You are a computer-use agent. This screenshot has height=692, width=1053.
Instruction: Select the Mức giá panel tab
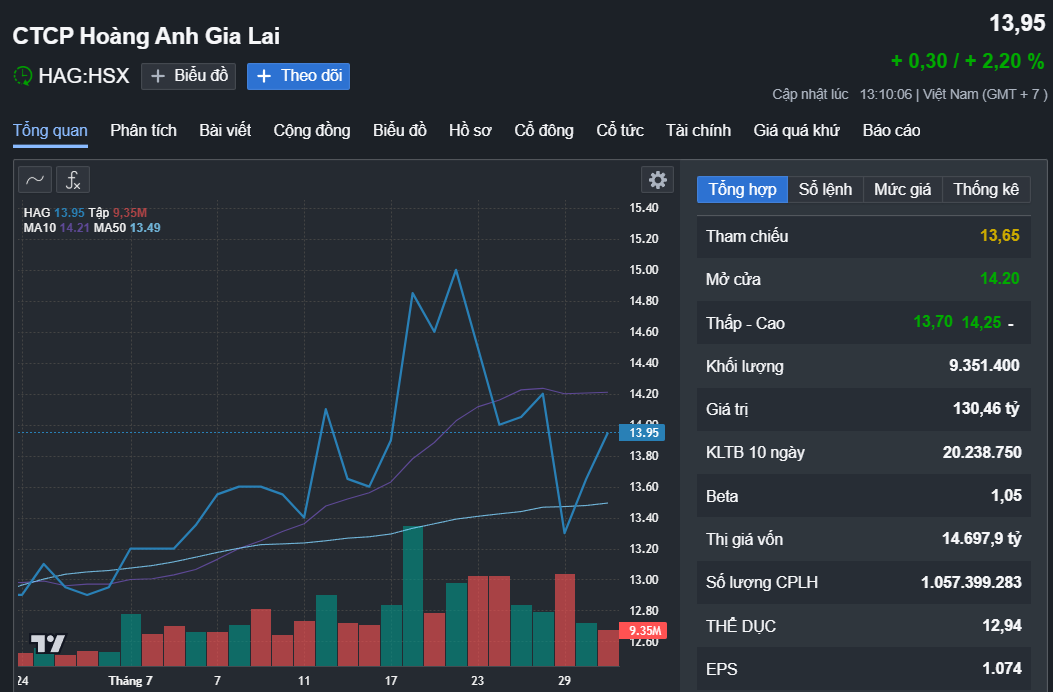[902, 189]
